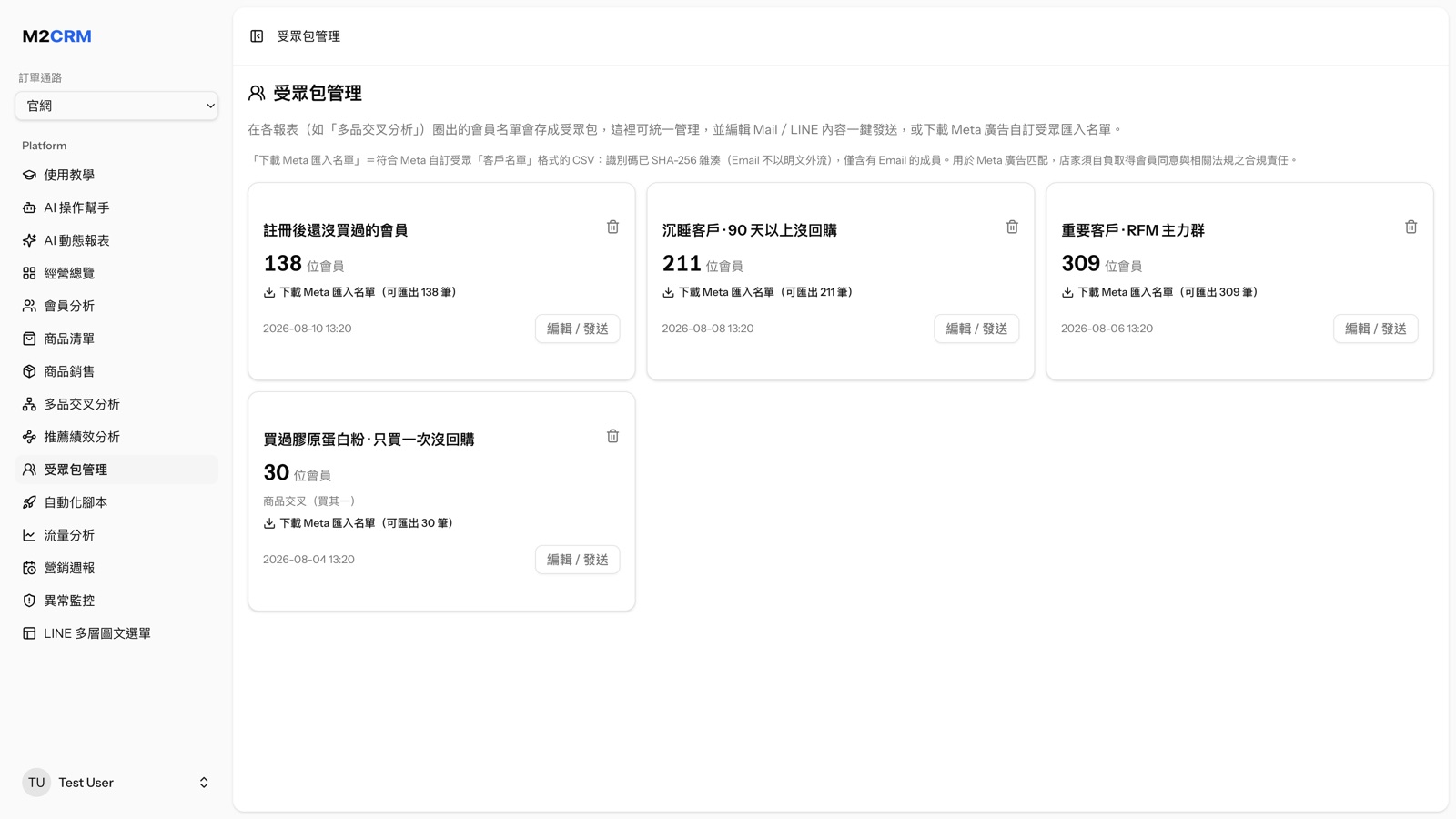Select 受眾包管理 sidebar item
1456x819 pixels.
pyautogui.click(x=116, y=470)
